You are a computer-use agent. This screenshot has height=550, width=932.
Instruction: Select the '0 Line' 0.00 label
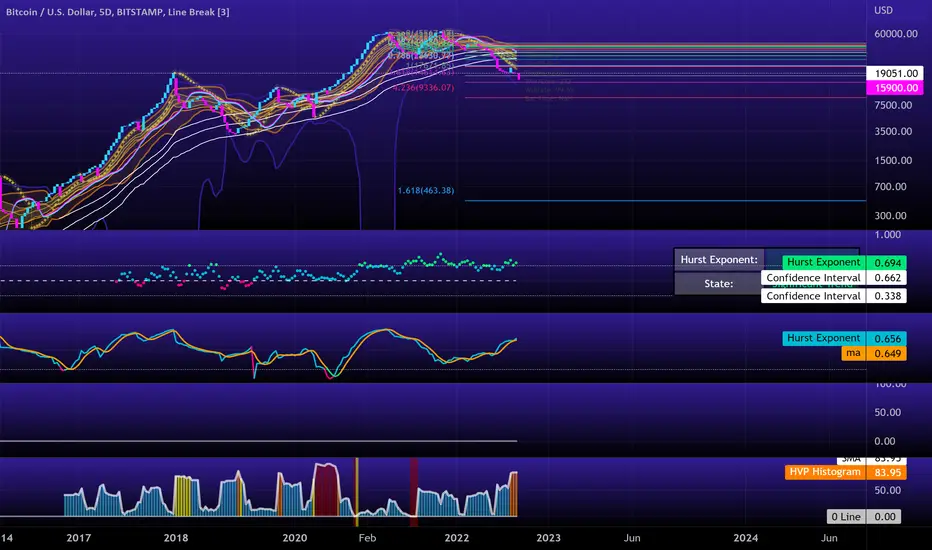[864, 517]
